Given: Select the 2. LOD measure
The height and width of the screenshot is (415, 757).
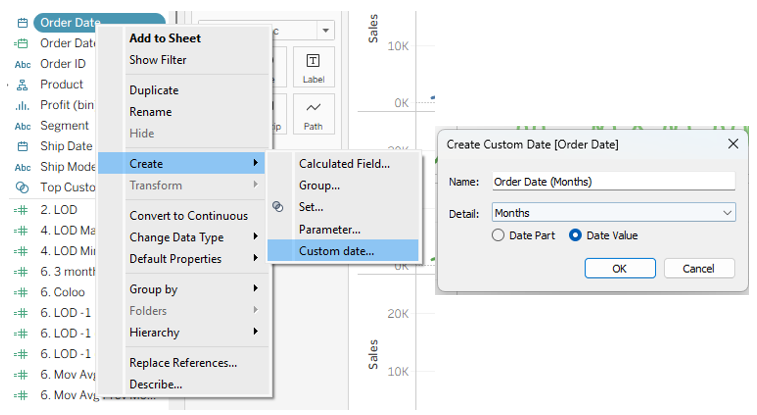Looking at the screenshot, I should [58, 210].
